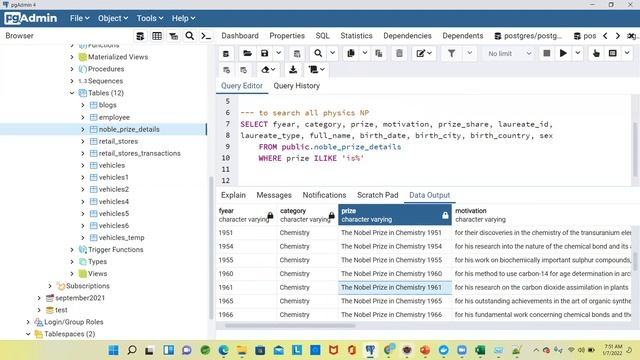The width and height of the screenshot is (640, 360).
Task: Open the Filter options dropdown arrow
Action: [x=469, y=53]
